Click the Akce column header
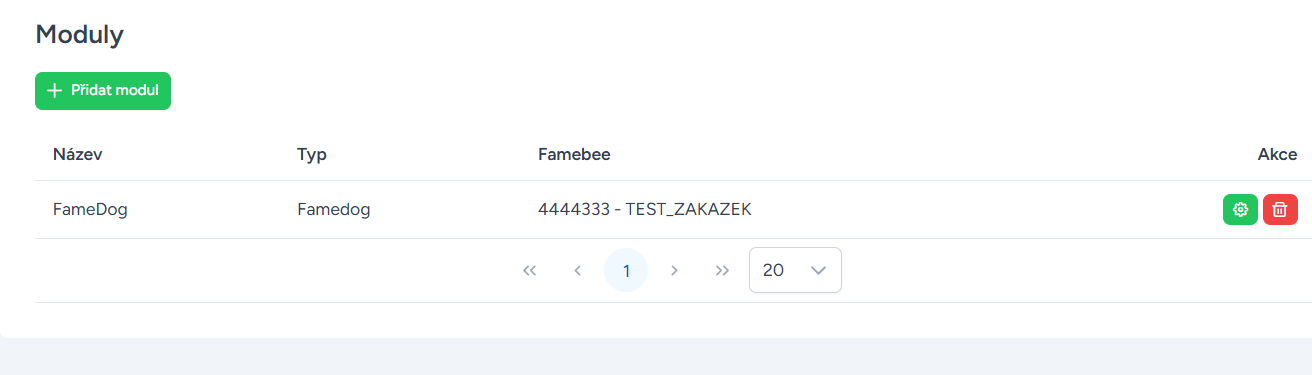The image size is (1312, 375). coord(1277,154)
